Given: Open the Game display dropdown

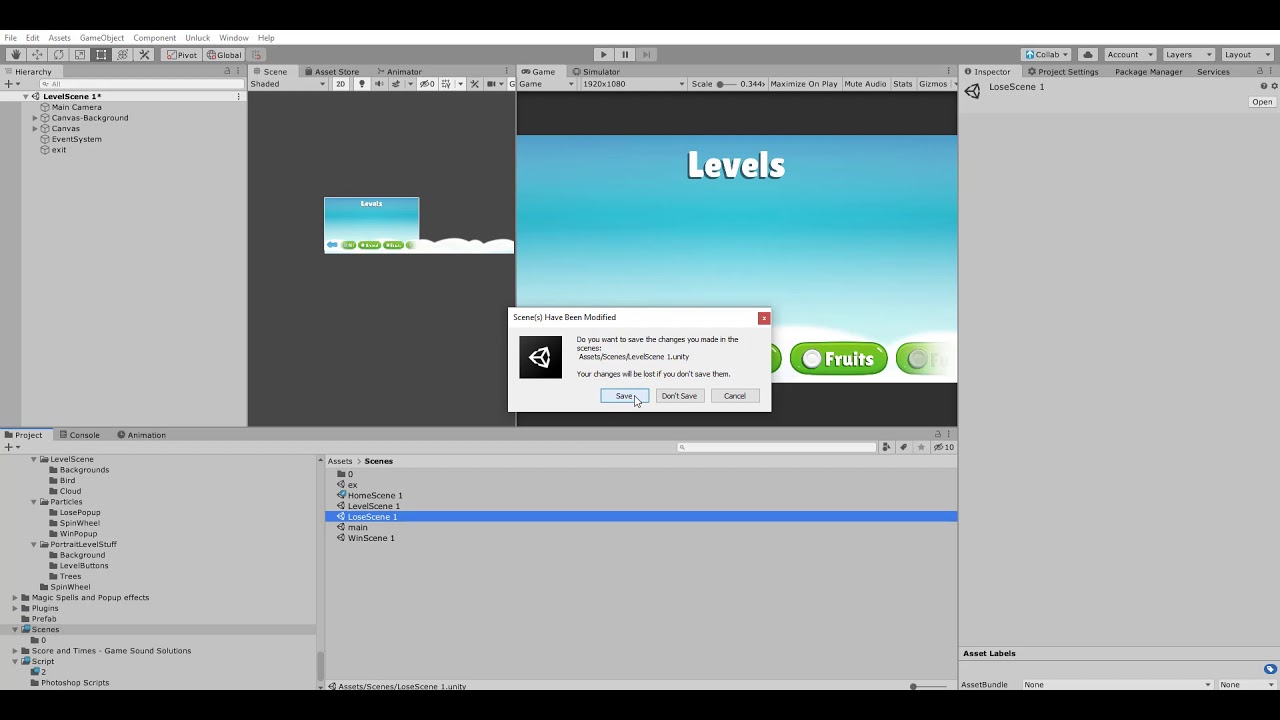Looking at the screenshot, I should point(546,84).
